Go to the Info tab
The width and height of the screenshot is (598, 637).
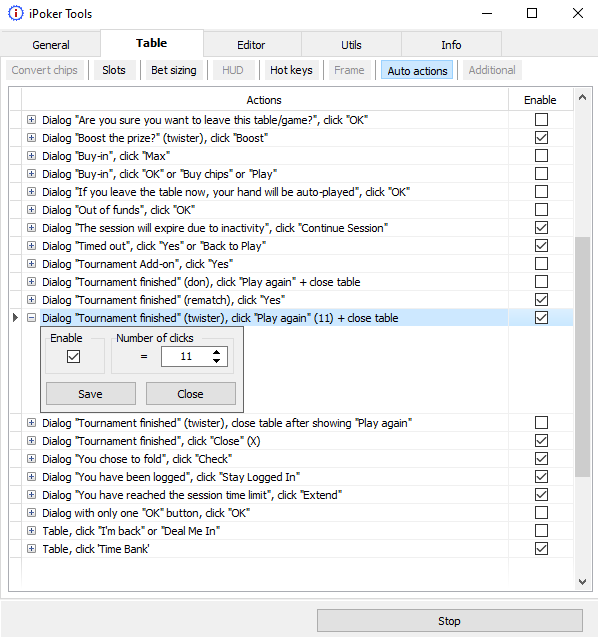coord(451,45)
